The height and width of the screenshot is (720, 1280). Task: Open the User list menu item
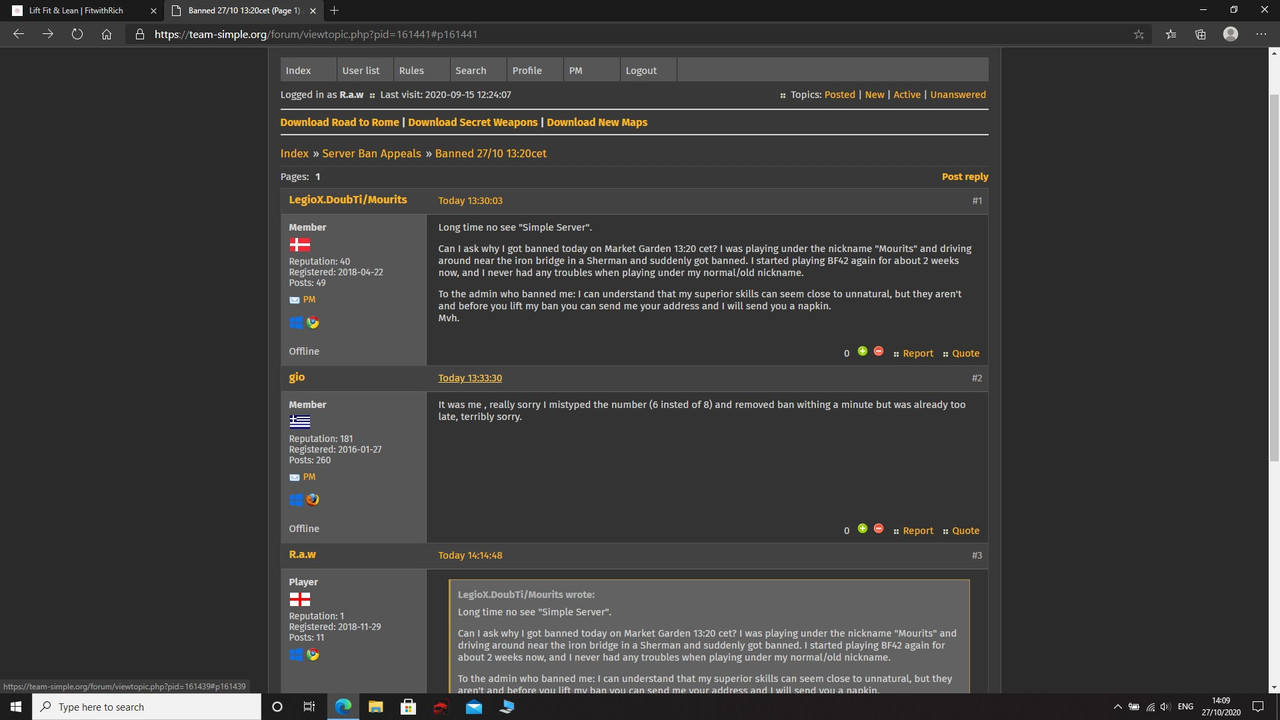click(x=361, y=70)
